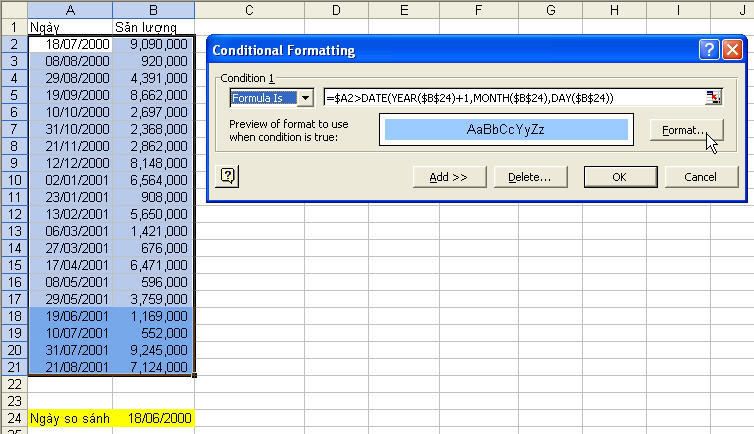
Task: Click cell with header Ngày
Action: [x=70, y=27]
